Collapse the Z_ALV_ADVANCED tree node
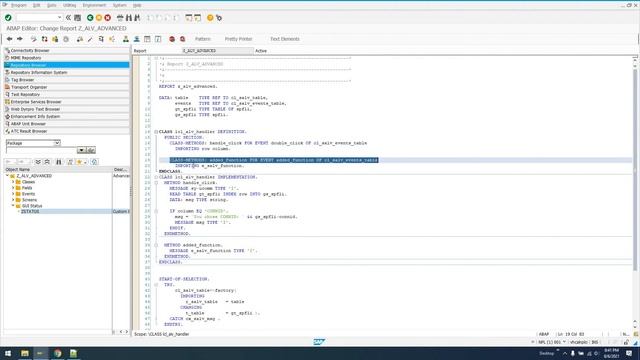This screenshot has height=360, width=640. (x=7, y=176)
